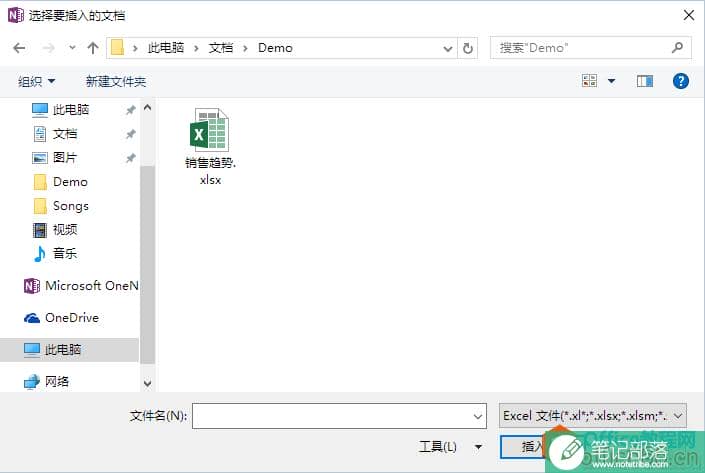The width and height of the screenshot is (705, 473).
Task: Open the Excel file type filter dropdown
Action: click(x=592, y=416)
